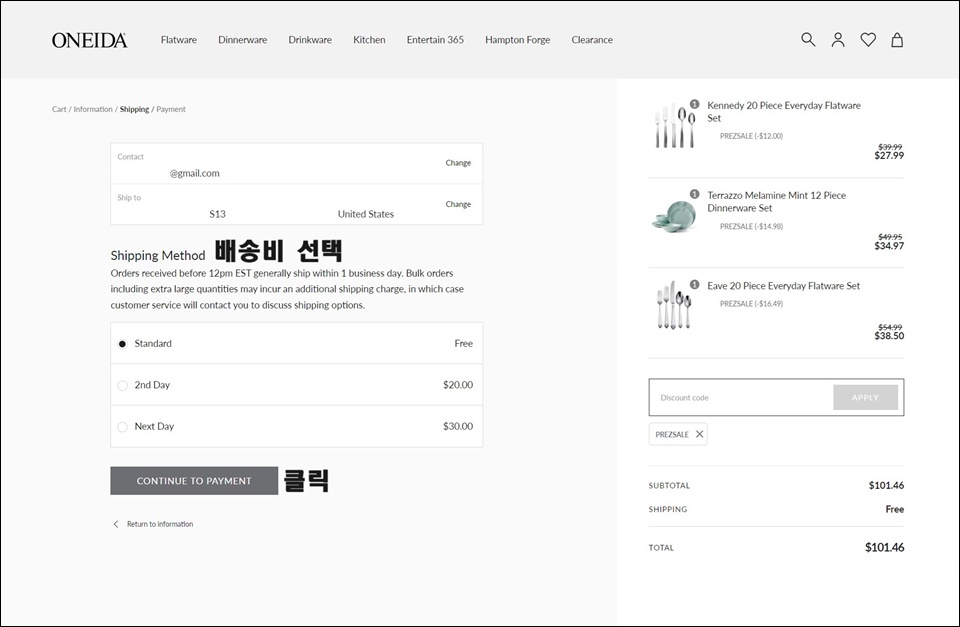Click the Subtotal $101.46 value
This screenshot has width=960, height=627.
point(886,486)
